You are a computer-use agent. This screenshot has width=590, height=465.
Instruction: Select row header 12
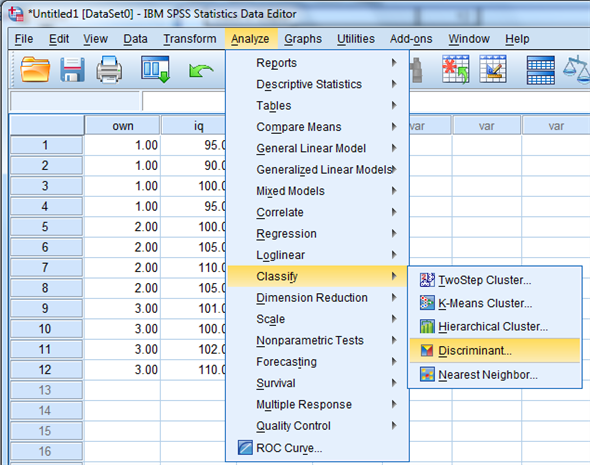pos(46,369)
